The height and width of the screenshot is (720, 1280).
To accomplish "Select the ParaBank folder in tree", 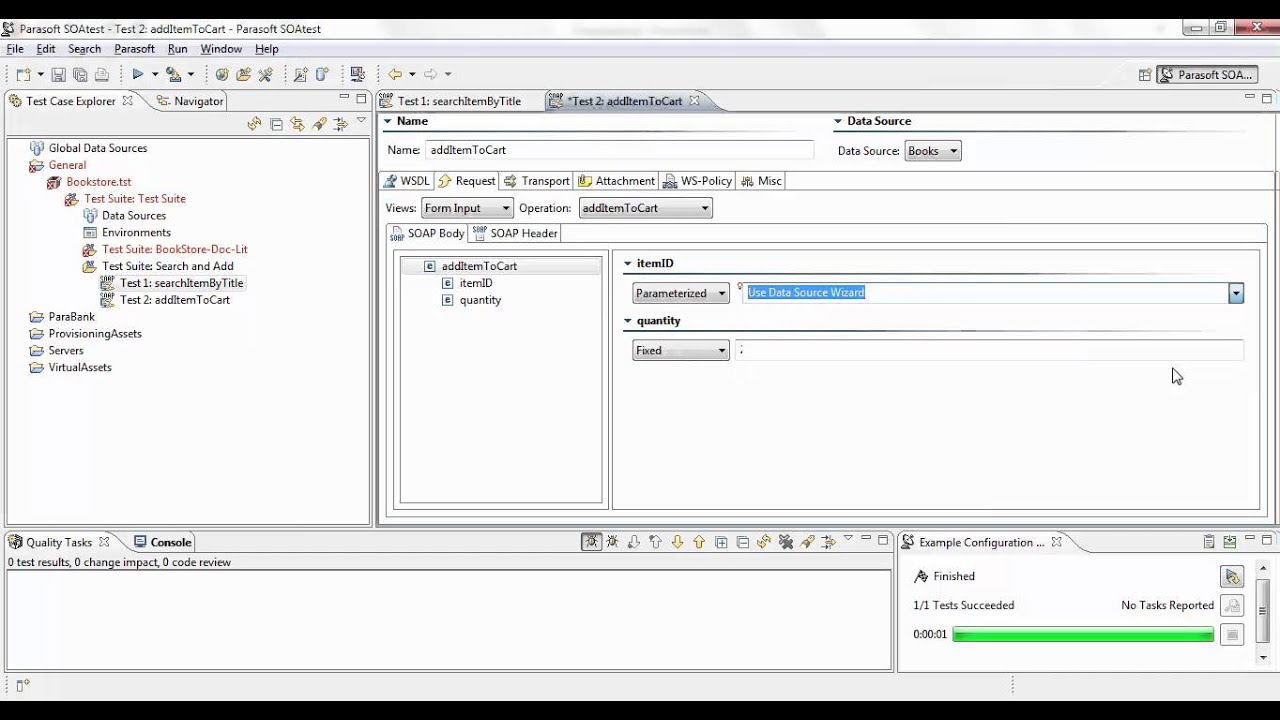I will [x=72, y=317].
